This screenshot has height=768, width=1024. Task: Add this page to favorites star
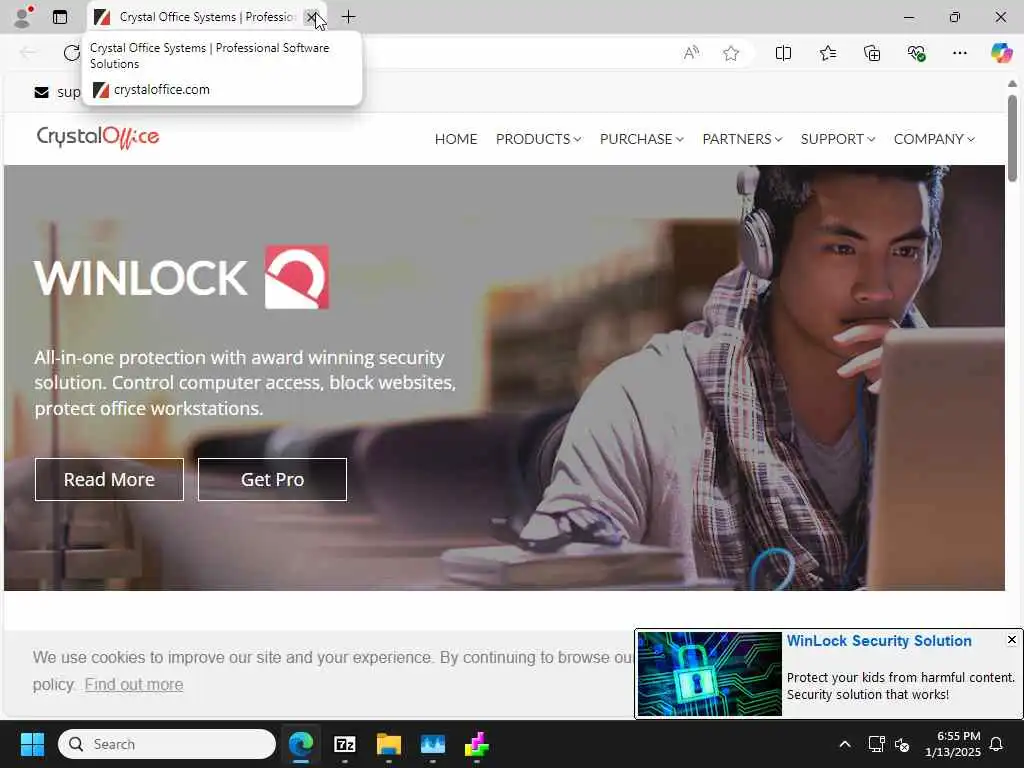(x=731, y=53)
